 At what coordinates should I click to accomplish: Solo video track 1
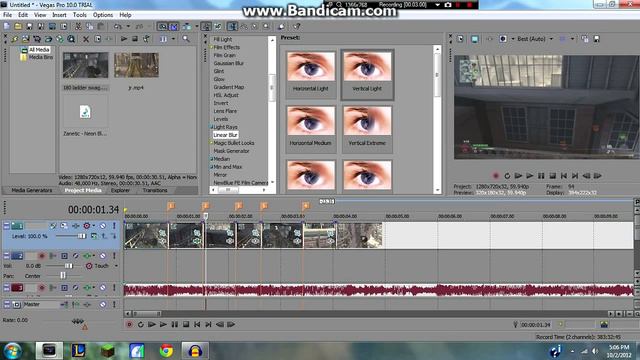coord(114,226)
